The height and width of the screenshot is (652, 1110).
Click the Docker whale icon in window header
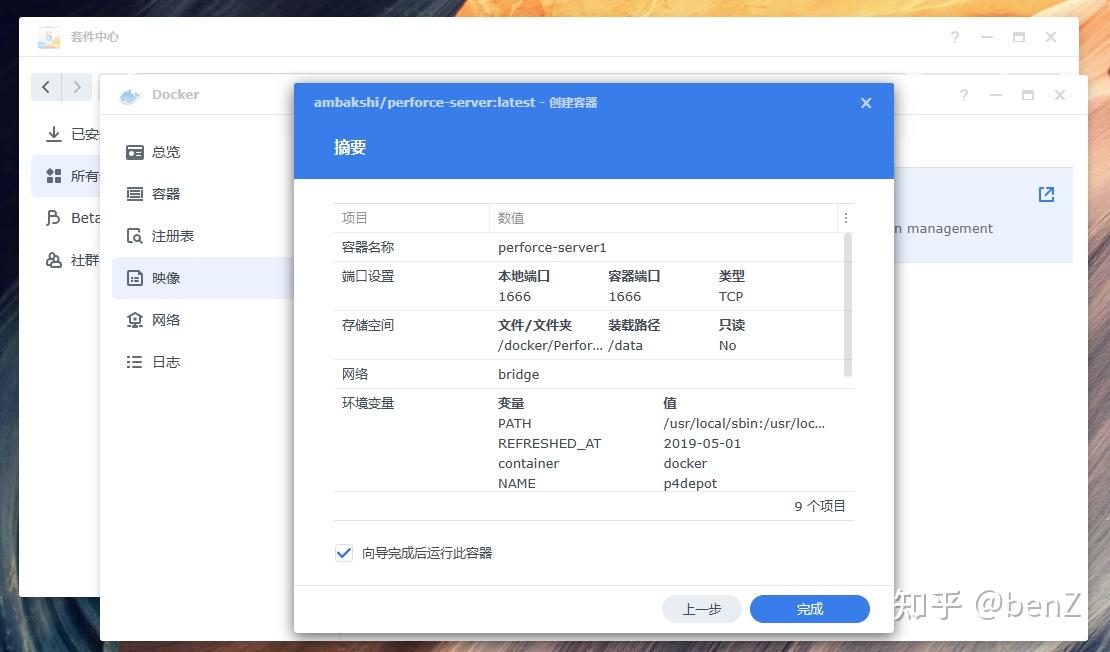pyautogui.click(x=129, y=95)
